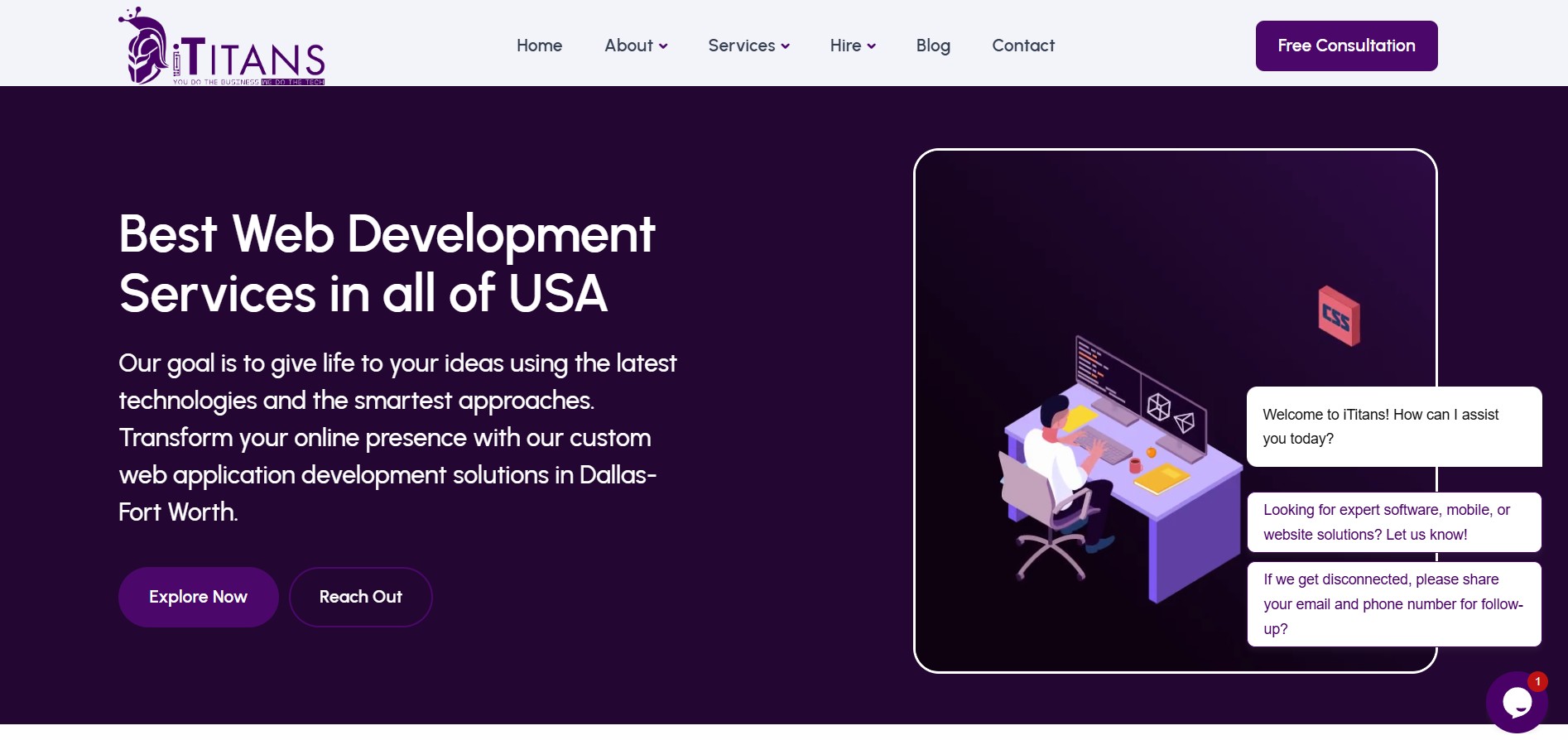Click the 'Best Web Development Services' heading

click(387, 263)
